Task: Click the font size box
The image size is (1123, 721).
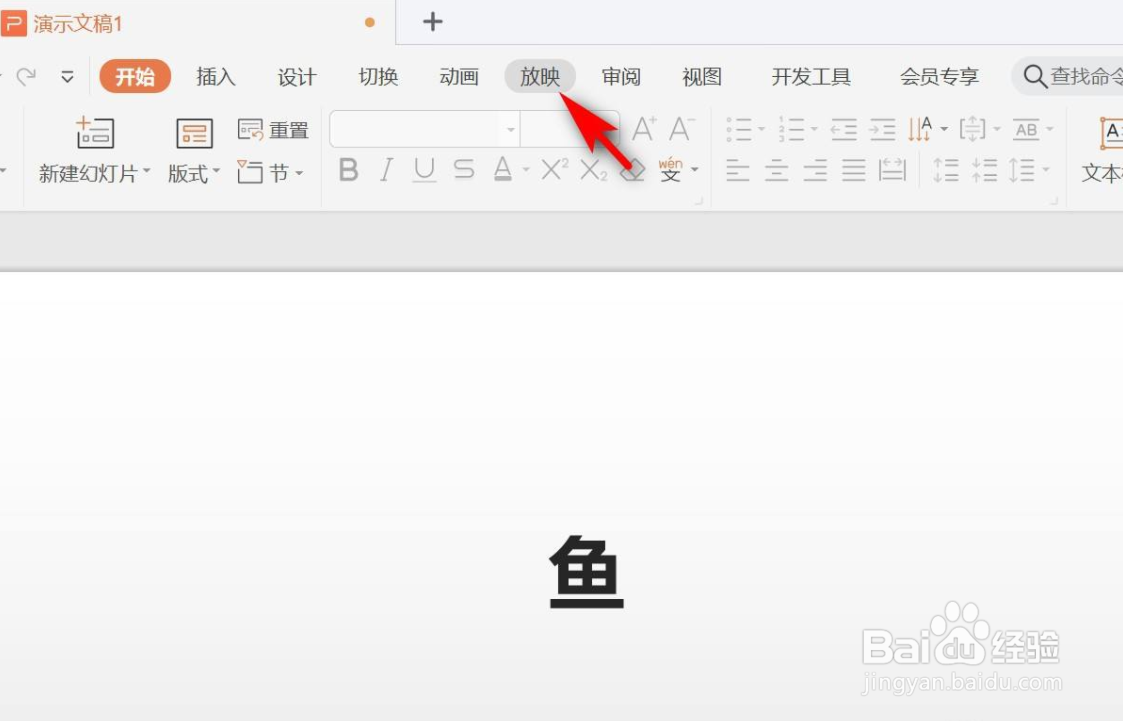Action: 569,130
